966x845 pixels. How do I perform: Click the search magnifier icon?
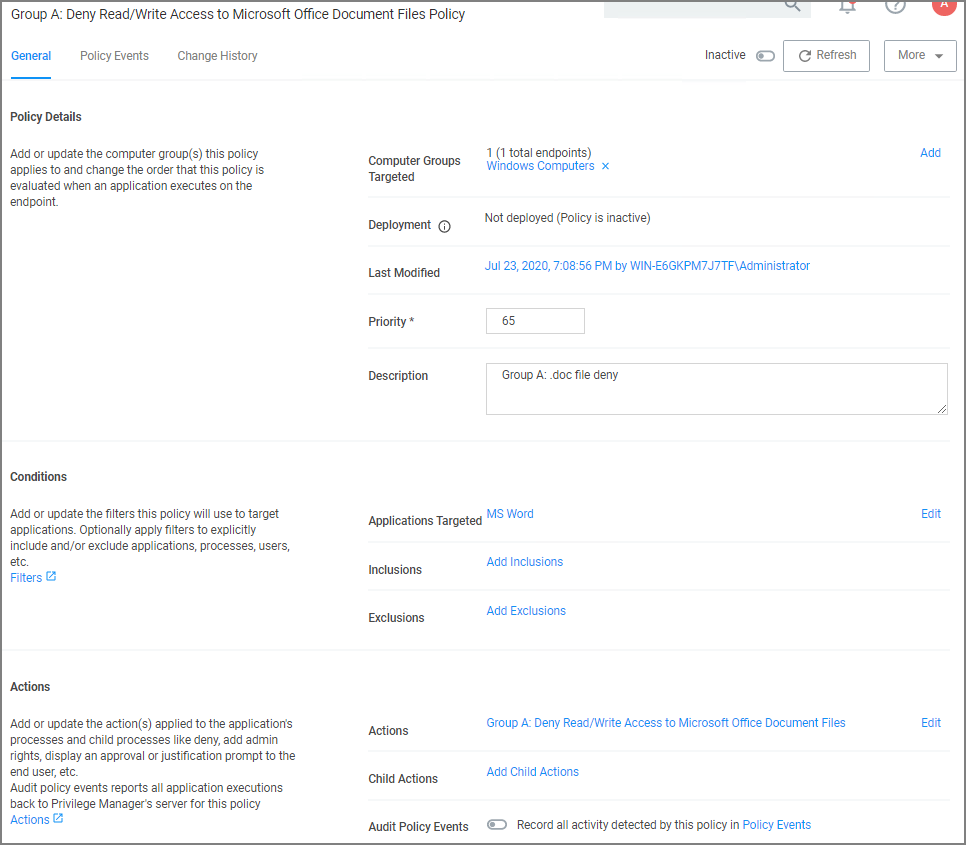[791, 5]
